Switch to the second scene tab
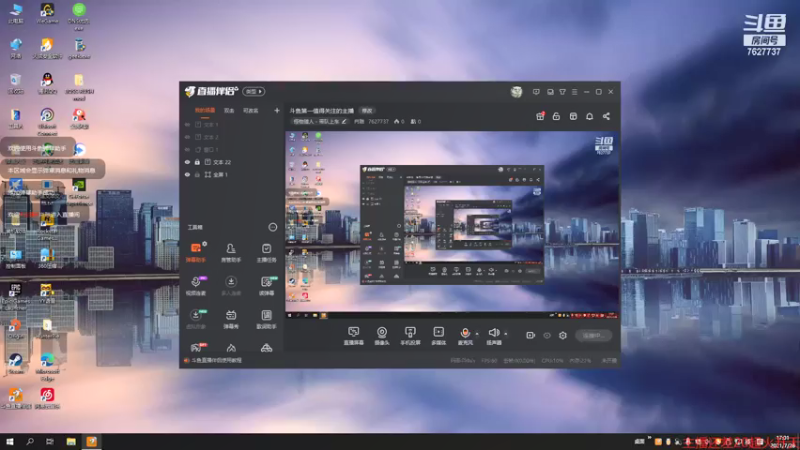800x450 pixels. [229, 110]
